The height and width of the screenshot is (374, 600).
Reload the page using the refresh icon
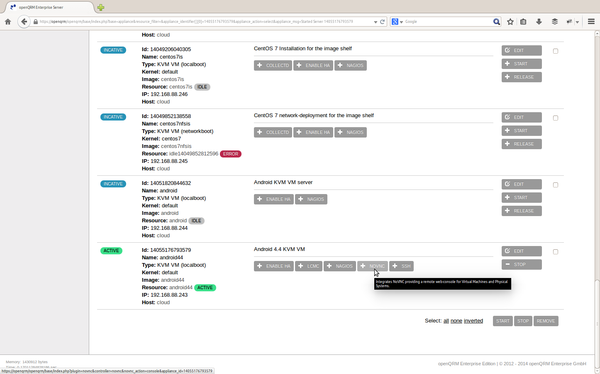coord(382,22)
